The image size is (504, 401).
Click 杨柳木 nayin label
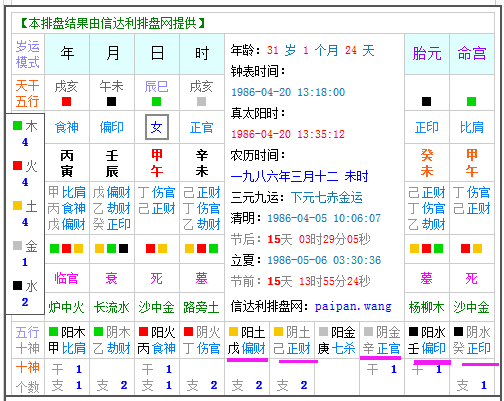pyautogui.click(x=426, y=307)
